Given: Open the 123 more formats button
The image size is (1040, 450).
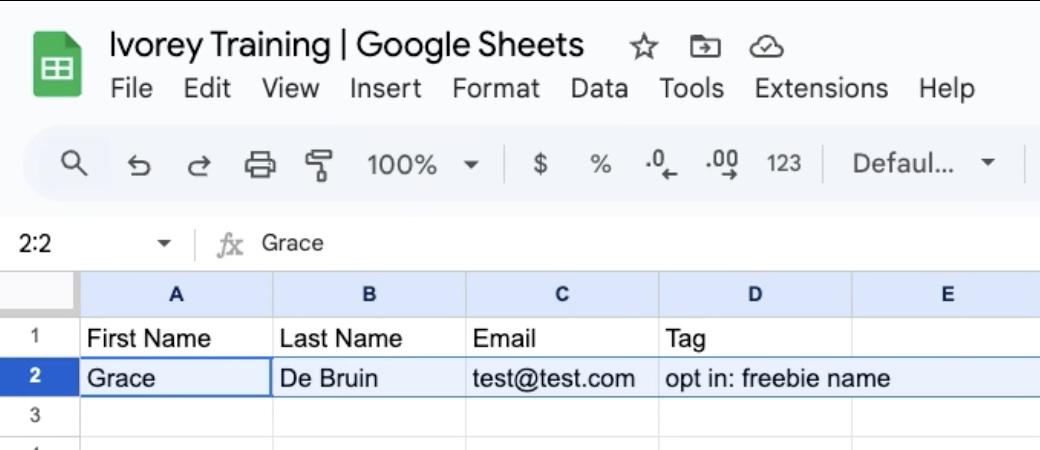Looking at the screenshot, I should (783, 164).
